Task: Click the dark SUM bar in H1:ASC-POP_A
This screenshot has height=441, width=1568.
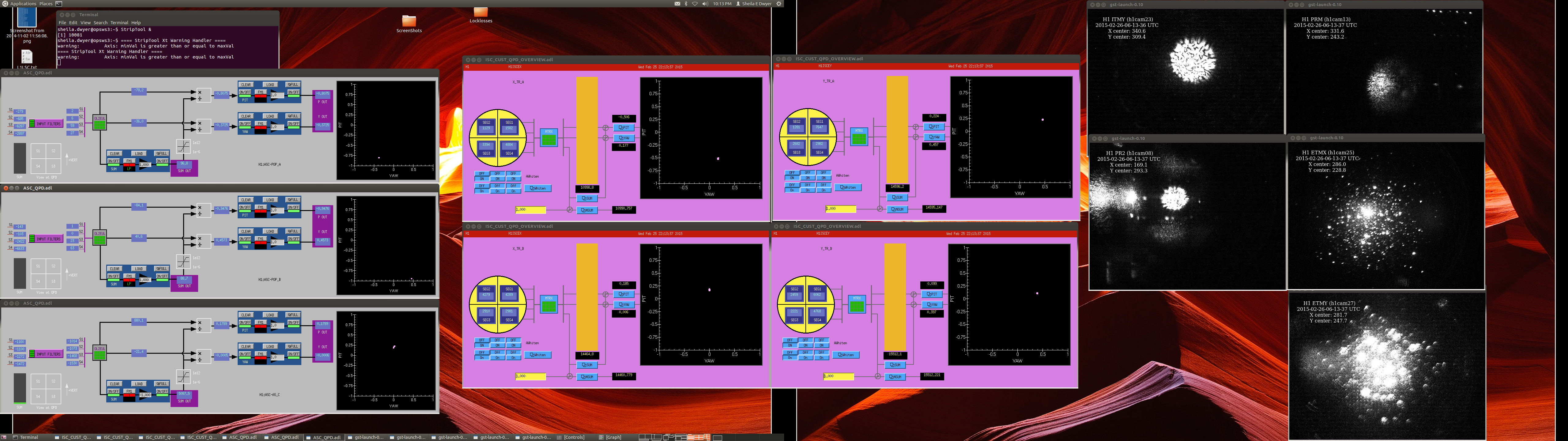Action: tap(20, 158)
